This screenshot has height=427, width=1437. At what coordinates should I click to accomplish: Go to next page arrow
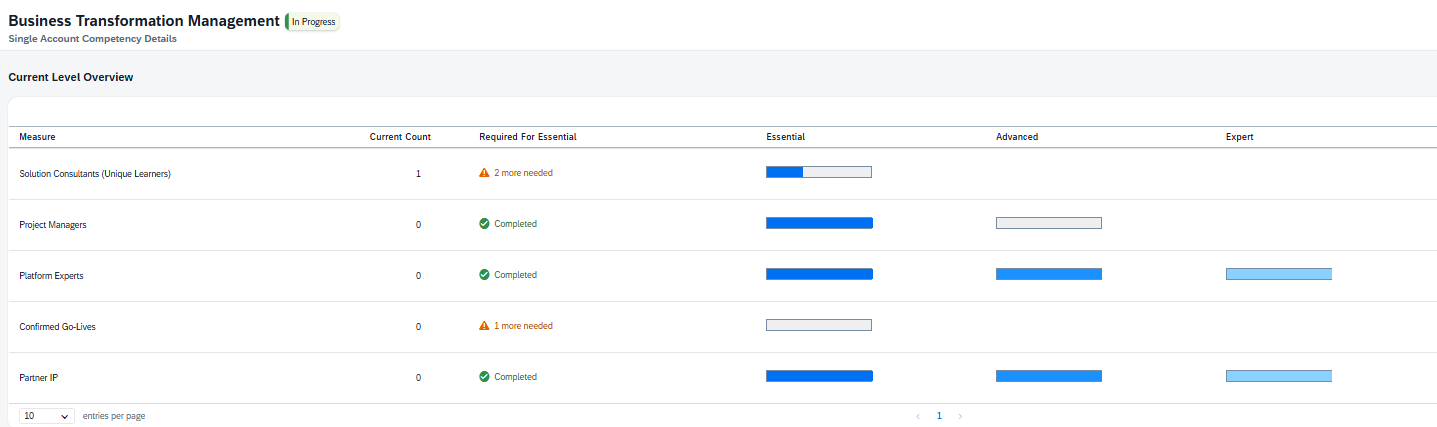click(x=960, y=416)
